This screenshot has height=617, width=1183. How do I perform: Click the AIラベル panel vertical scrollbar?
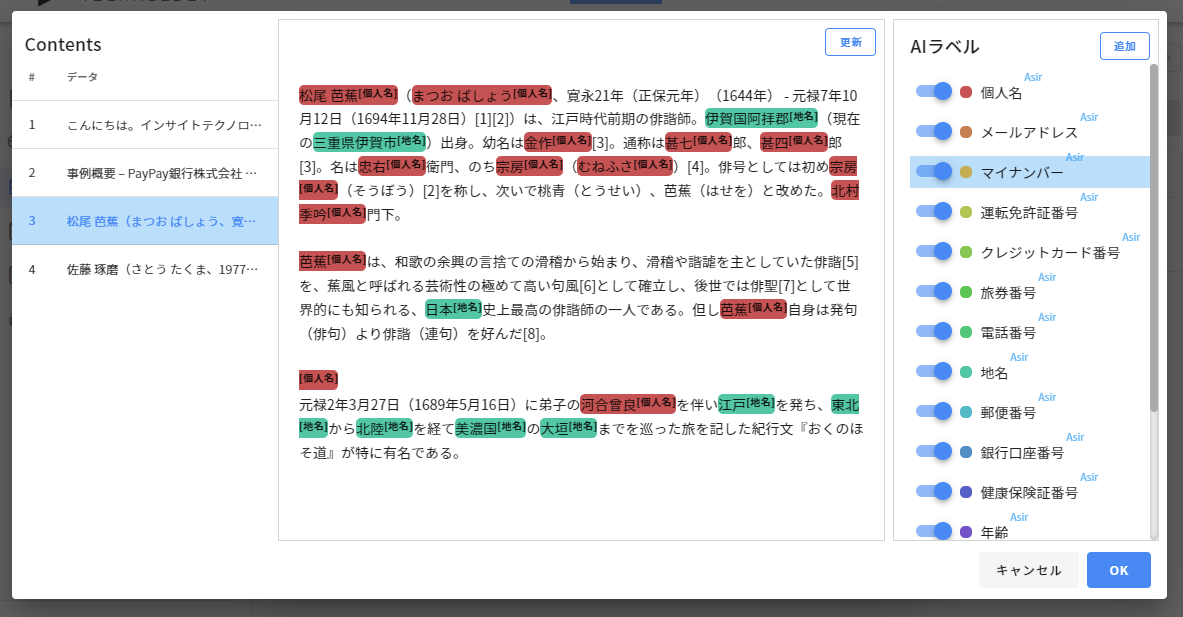1154,238
